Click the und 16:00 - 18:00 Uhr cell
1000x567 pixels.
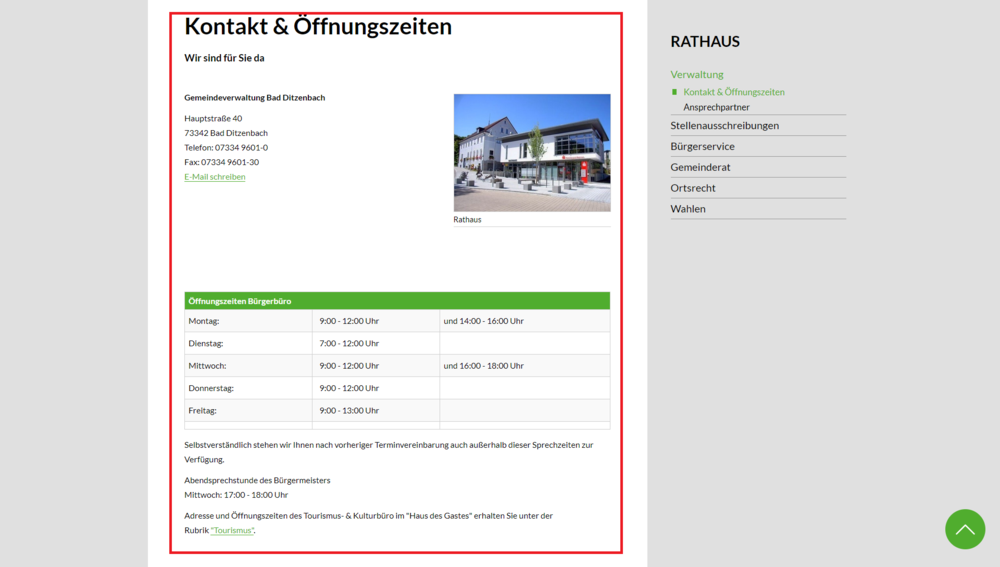click(x=524, y=365)
